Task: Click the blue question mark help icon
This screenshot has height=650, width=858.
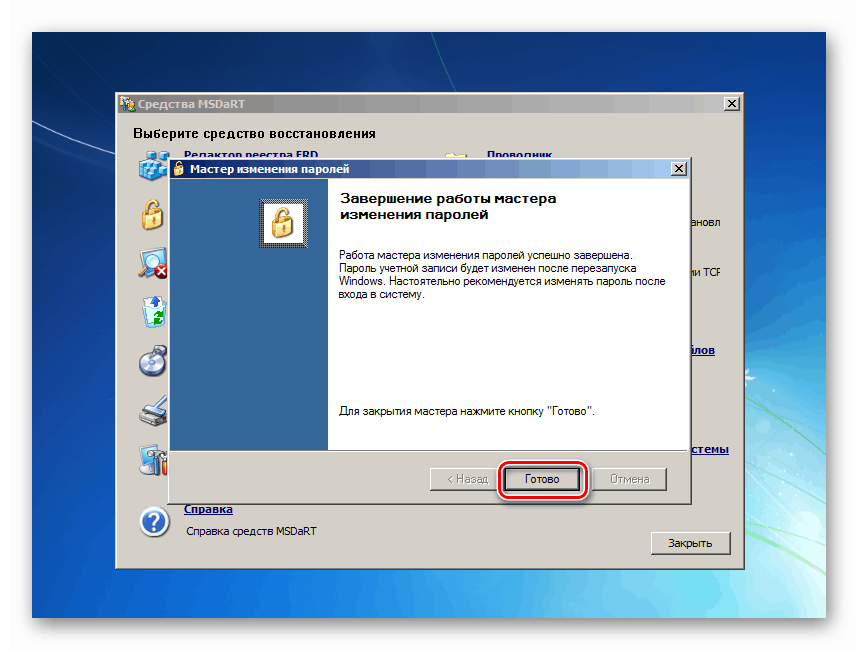Action: [x=154, y=522]
